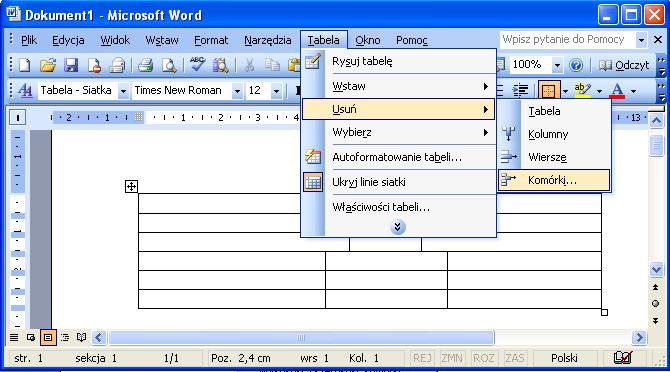Image resolution: width=670 pixels, height=372 pixels.
Task: Toggle Print Layout view icon
Action: point(48,337)
